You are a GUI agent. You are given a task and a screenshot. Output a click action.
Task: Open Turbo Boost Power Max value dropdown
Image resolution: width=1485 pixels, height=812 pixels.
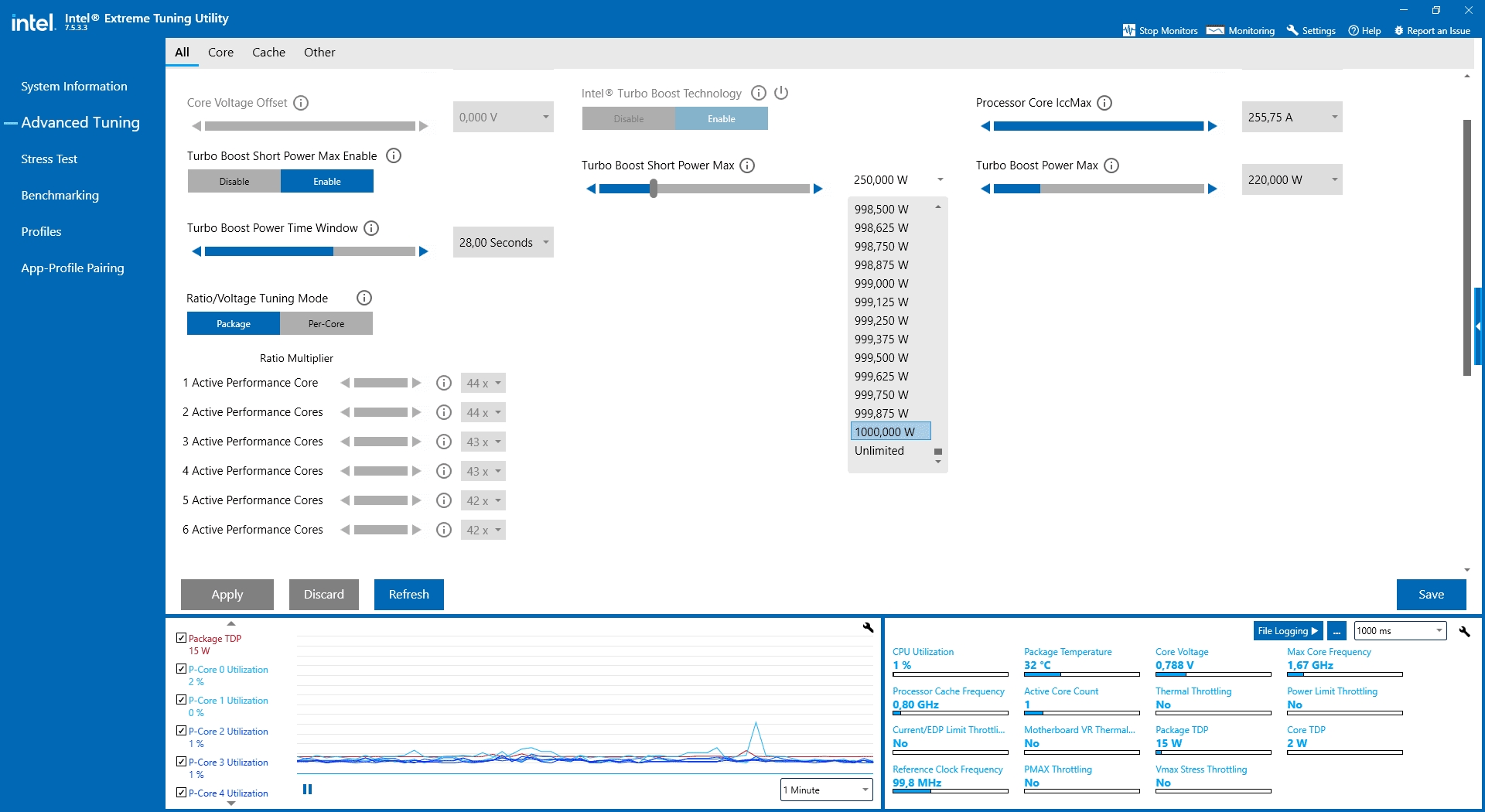point(1292,179)
